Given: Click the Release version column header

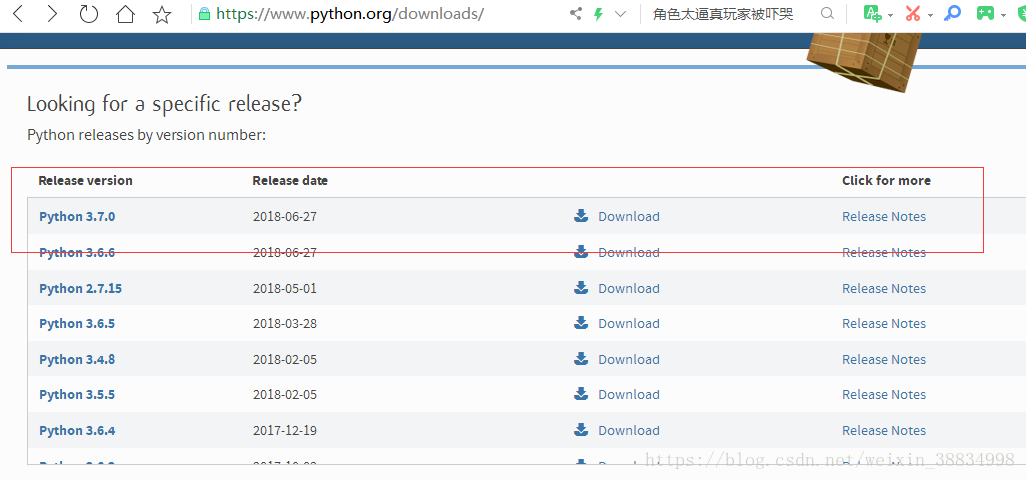Looking at the screenshot, I should click(86, 180).
